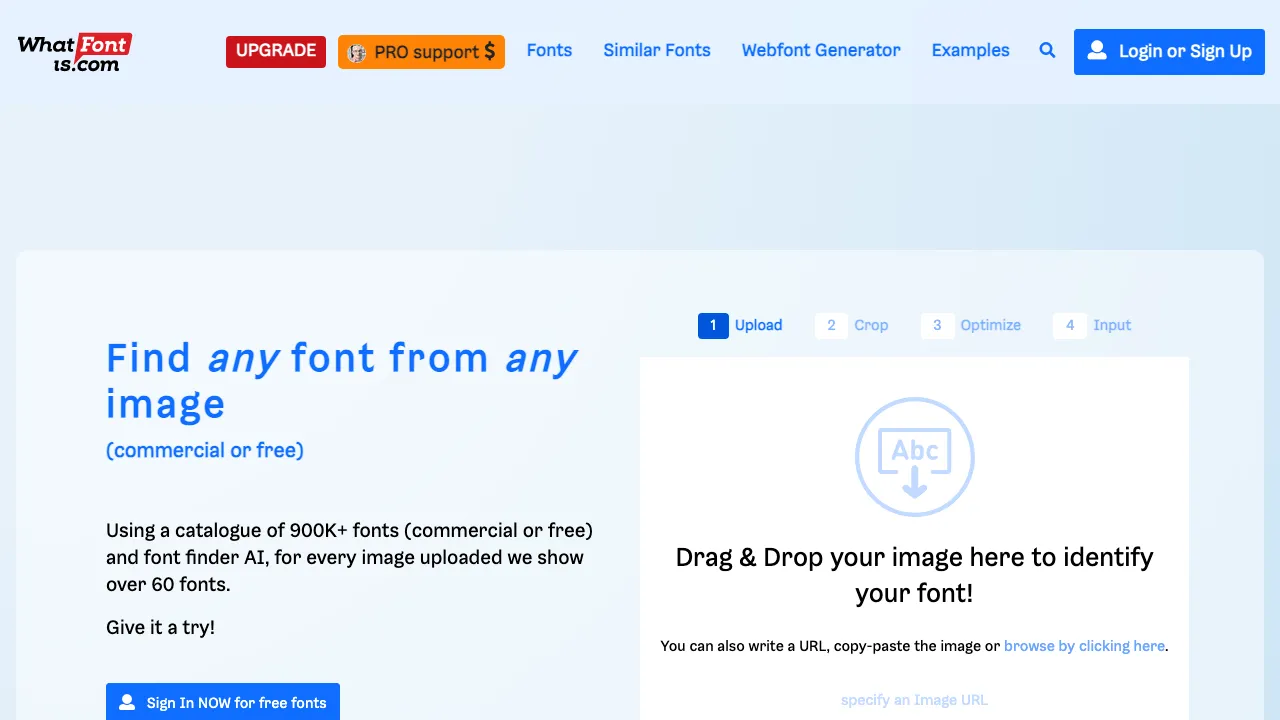The height and width of the screenshot is (720, 1280).
Task: Click Sign In NOW for free fonts
Action: tap(223, 702)
